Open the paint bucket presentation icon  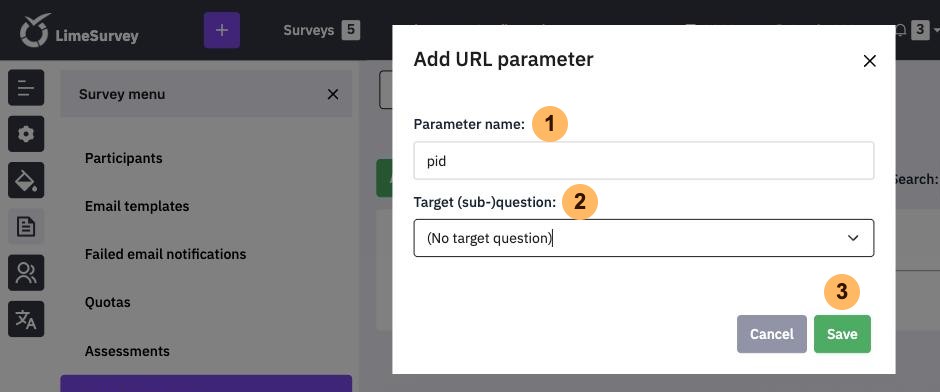coord(26,180)
